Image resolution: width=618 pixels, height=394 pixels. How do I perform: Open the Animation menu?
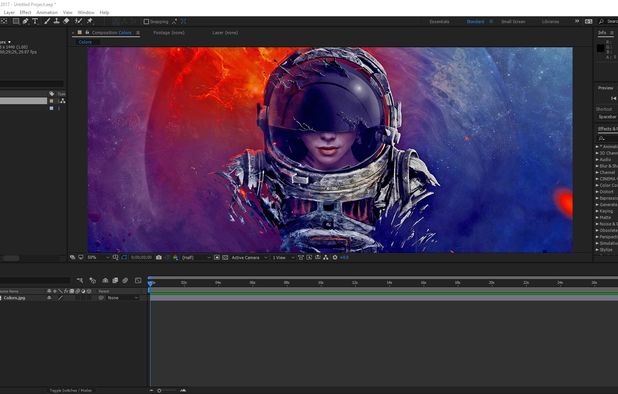pyautogui.click(x=47, y=13)
